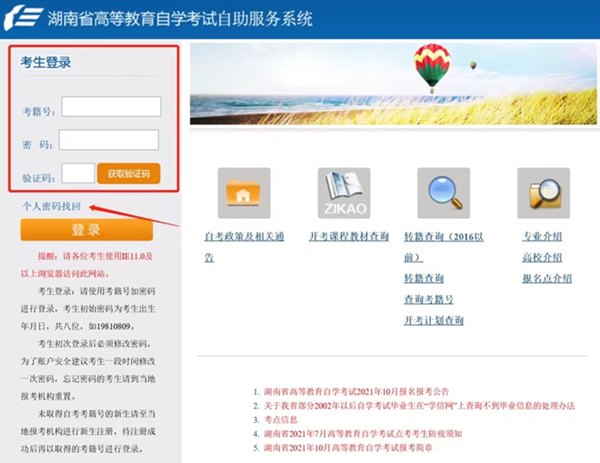600x463 pixels.
Task: Click the folder home icon for policy notices
Action: coord(243,193)
